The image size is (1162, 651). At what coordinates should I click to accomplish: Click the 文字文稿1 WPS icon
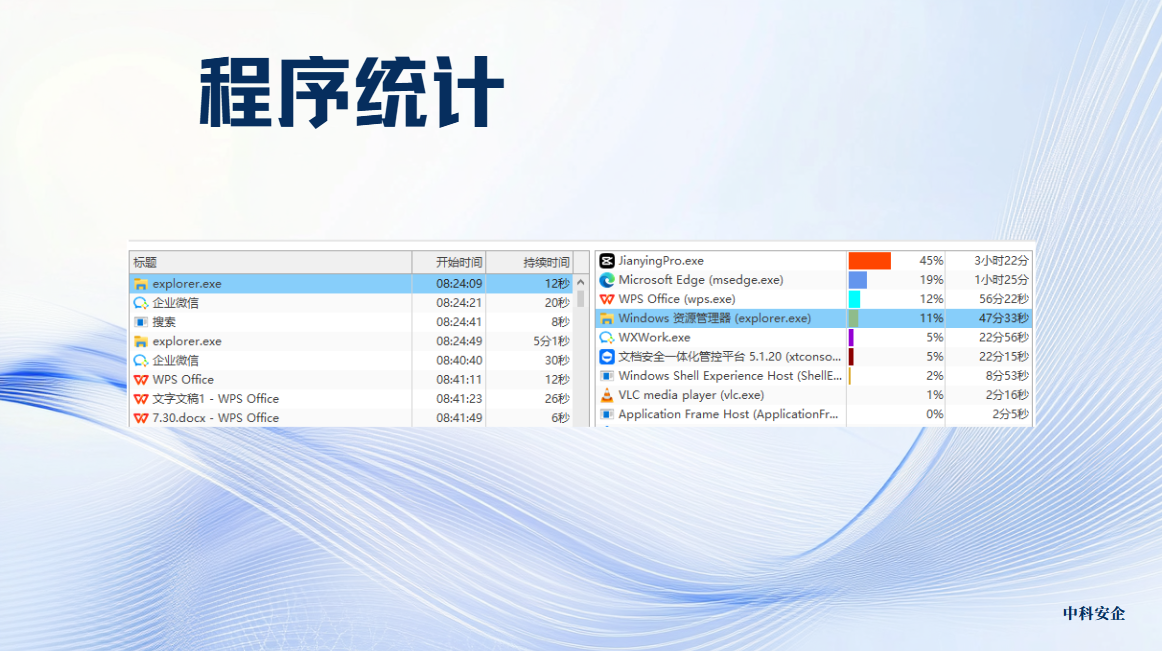[x=141, y=399]
